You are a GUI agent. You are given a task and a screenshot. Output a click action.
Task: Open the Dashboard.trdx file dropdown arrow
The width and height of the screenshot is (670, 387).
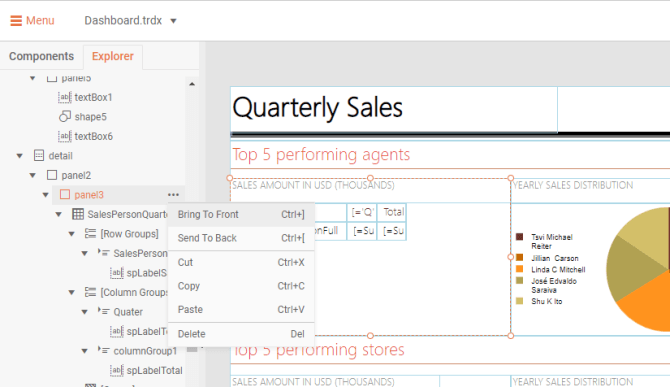(173, 21)
